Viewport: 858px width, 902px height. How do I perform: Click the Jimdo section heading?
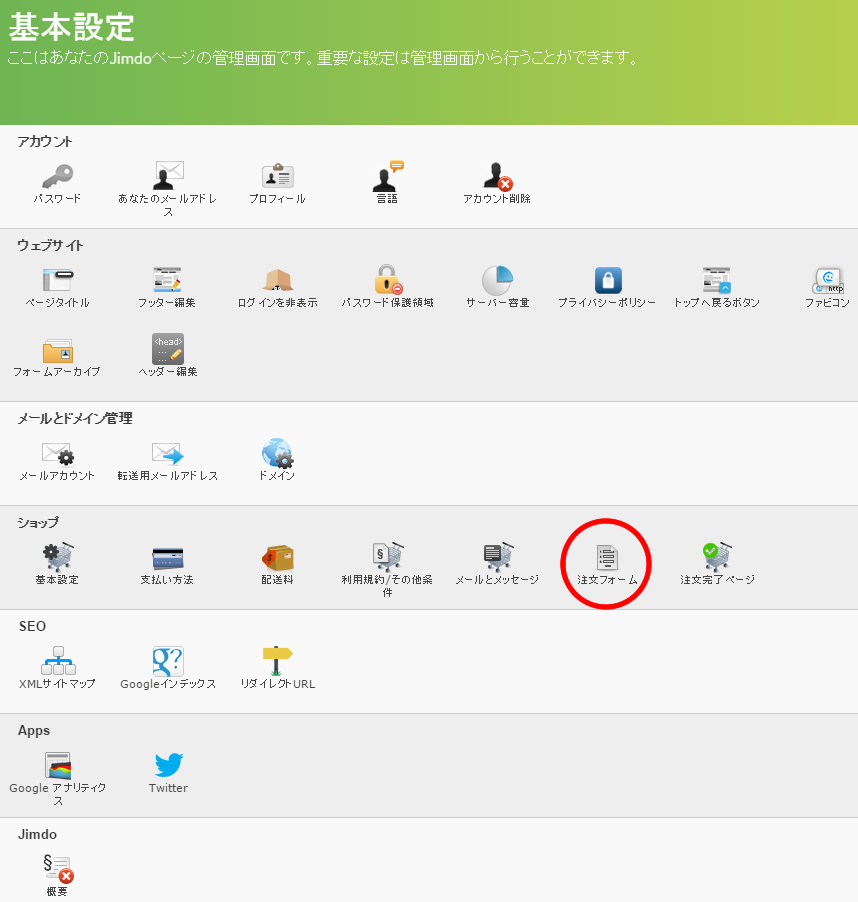click(37, 834)
